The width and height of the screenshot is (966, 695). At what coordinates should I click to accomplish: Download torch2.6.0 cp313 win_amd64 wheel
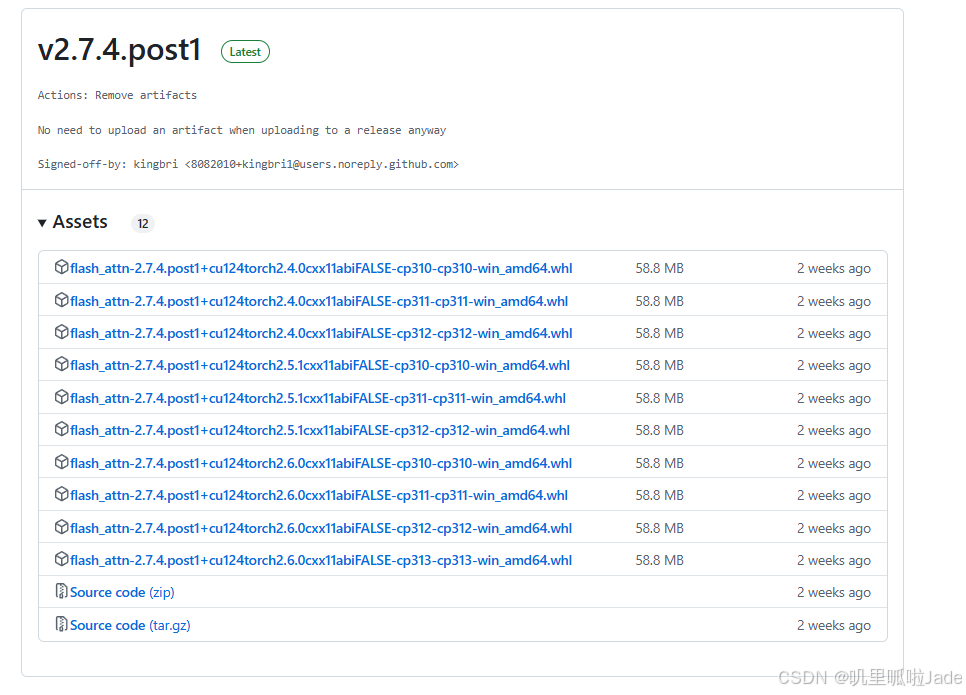(x=321, y=561)
